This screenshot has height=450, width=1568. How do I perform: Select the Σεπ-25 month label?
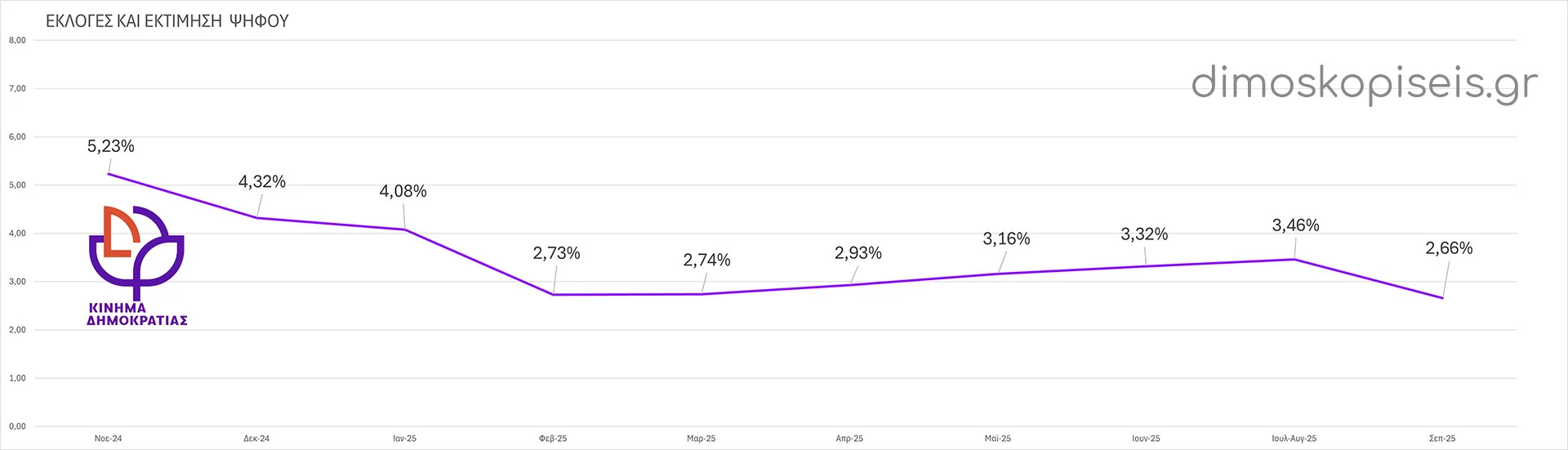(x=1442, y=439)
